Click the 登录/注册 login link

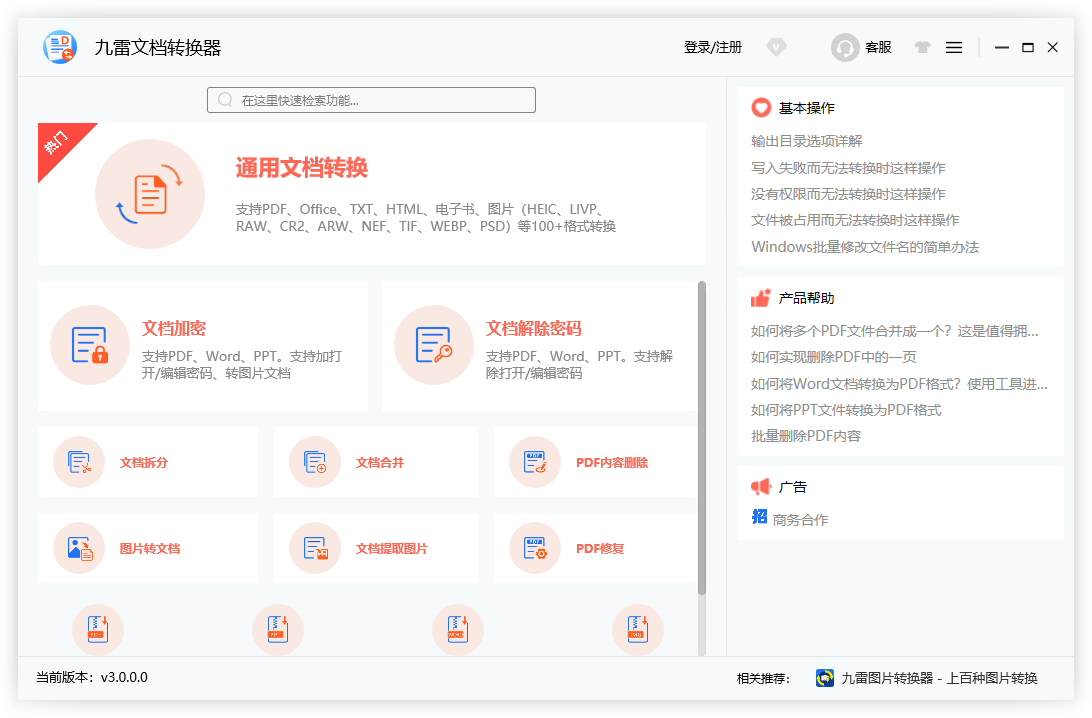[713, 47]
